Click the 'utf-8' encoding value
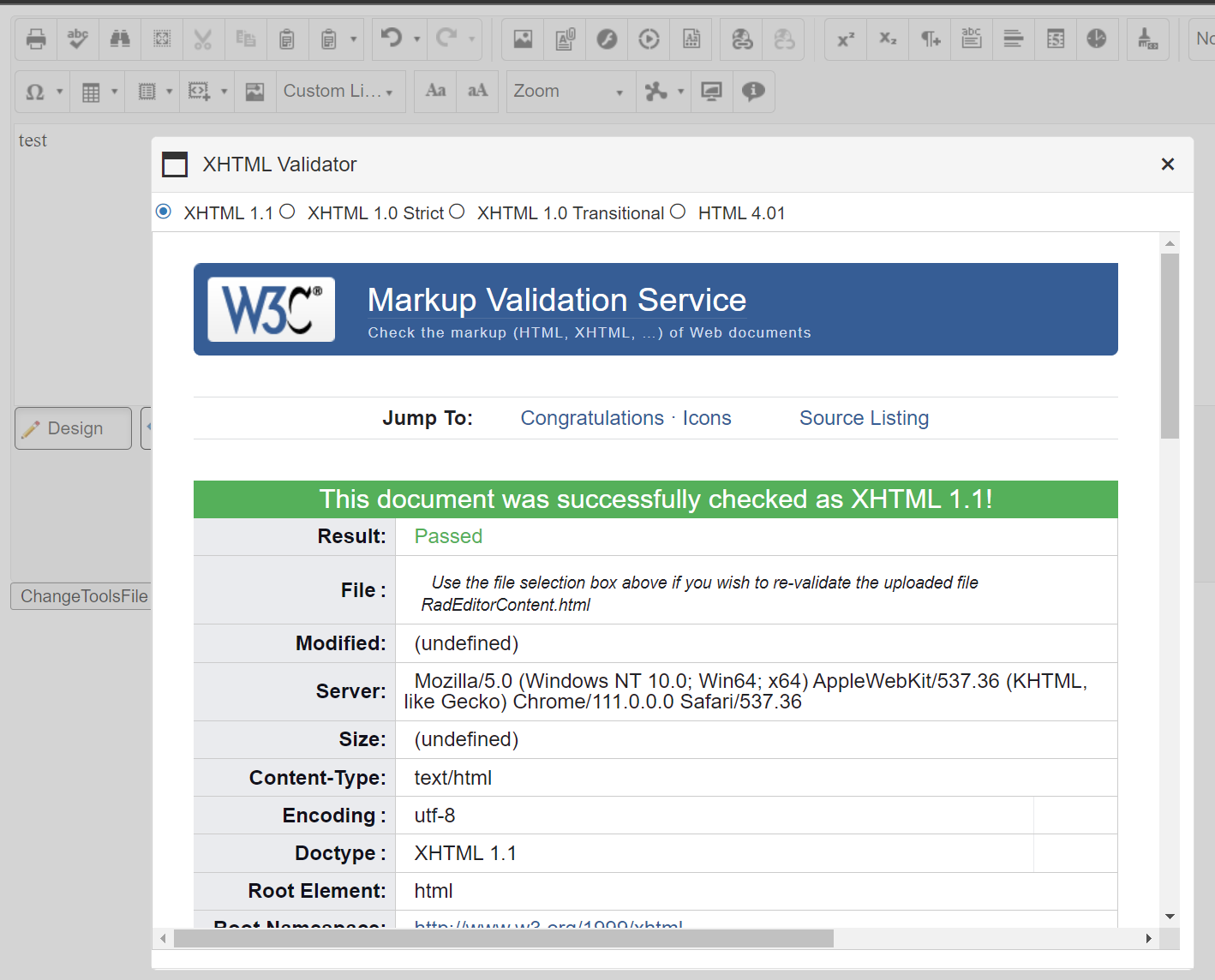 tap(434, 816)
